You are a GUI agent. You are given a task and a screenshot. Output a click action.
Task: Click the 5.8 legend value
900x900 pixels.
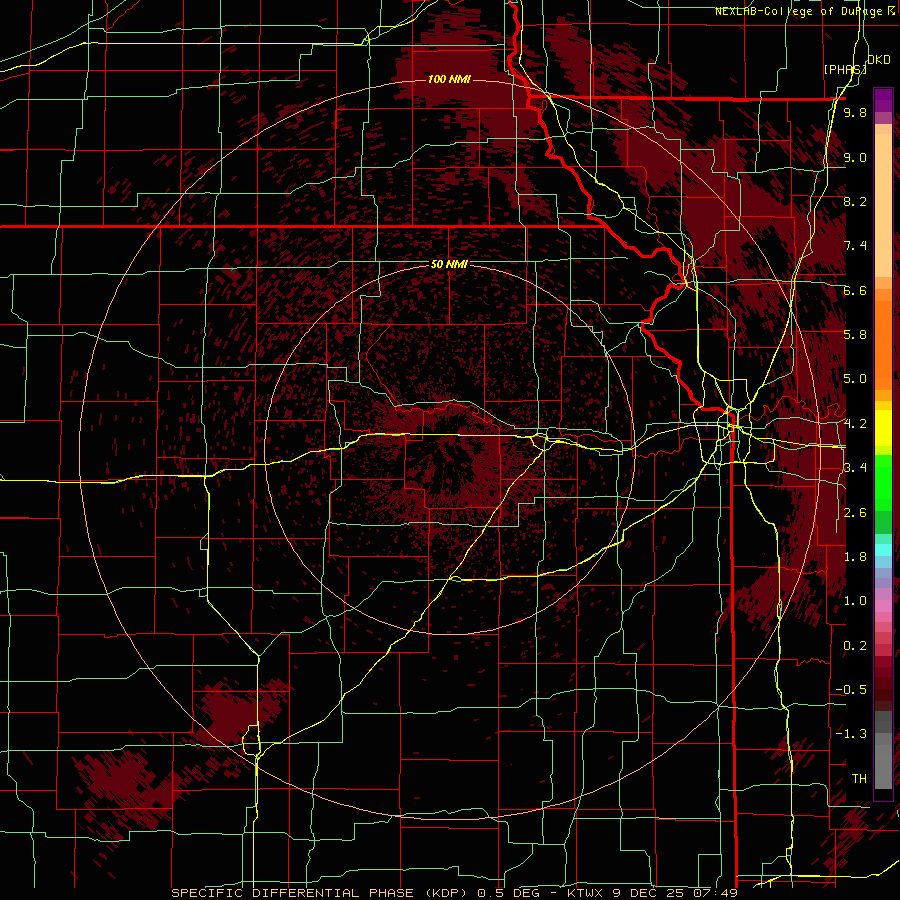(855, 335)
